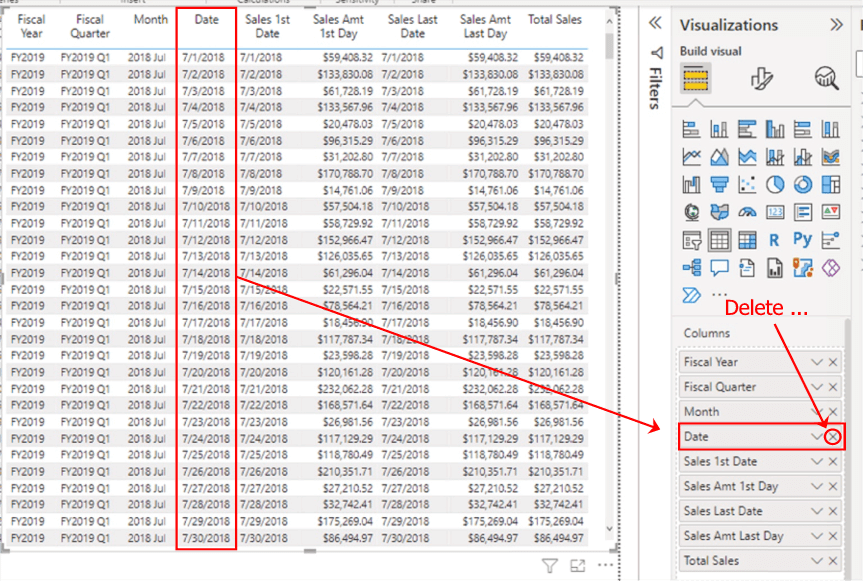Image resolution: width=863 pixels, height=581 pixels.
Task: Select the ribbon chart visual
Action: (831, 157)
